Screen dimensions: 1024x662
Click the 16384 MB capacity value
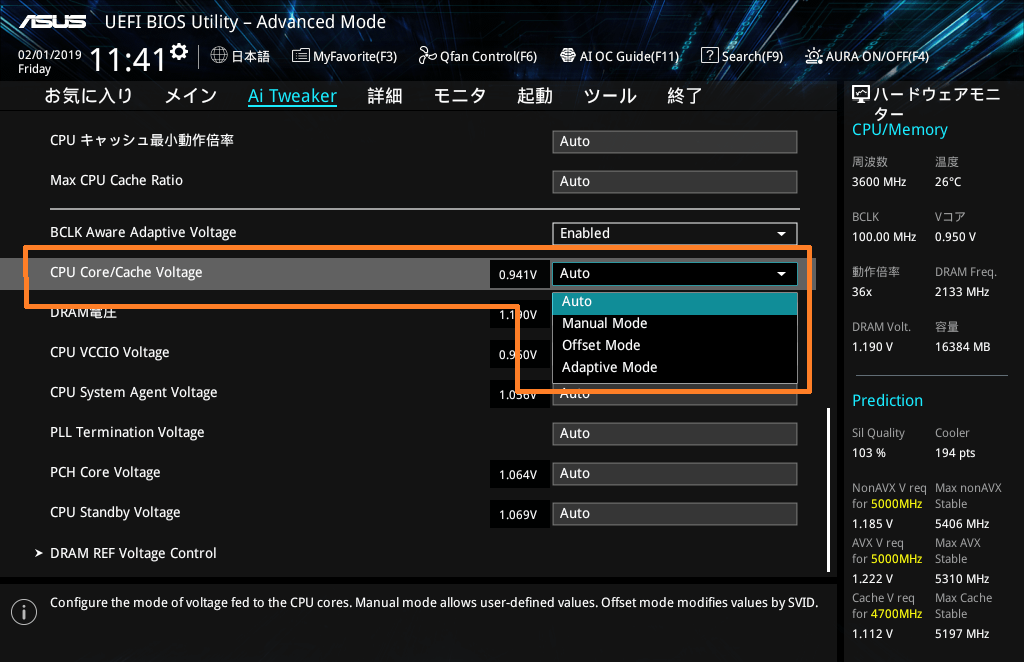[x=963, y=347]
